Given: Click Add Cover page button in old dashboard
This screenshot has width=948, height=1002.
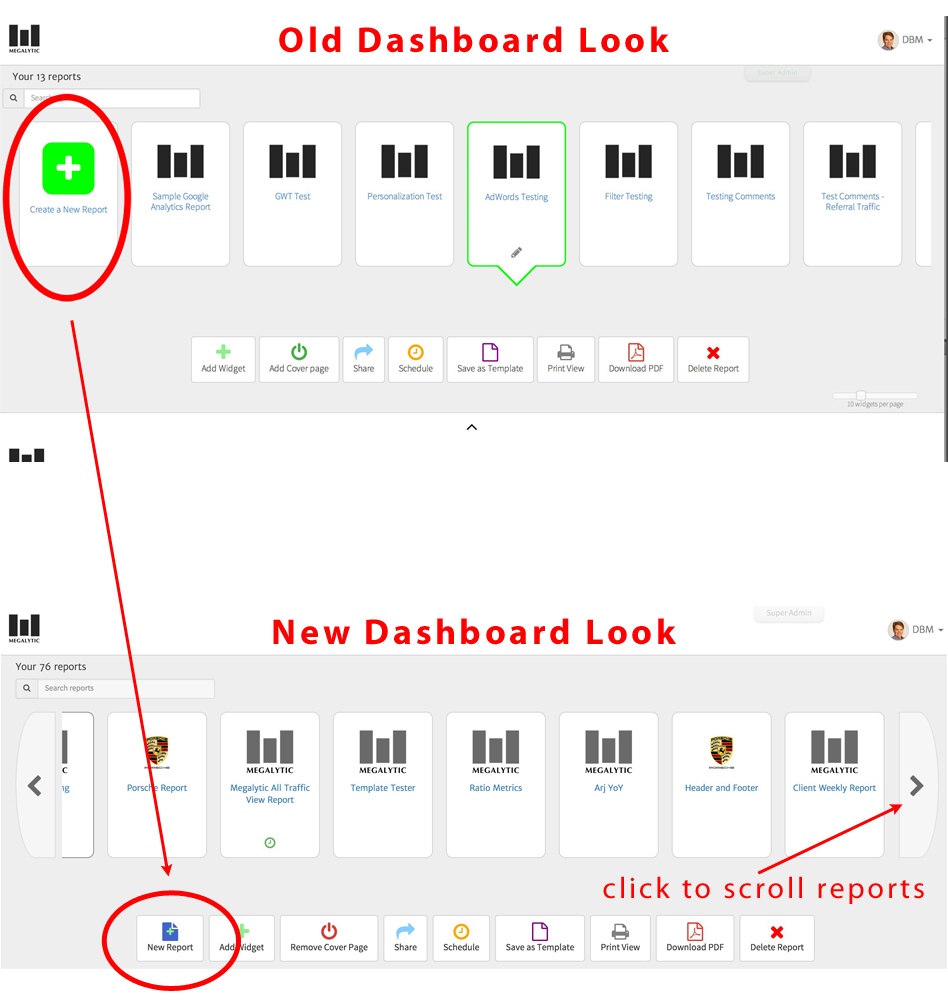Looking at the screenshot, I should click(x=299, y=359).
